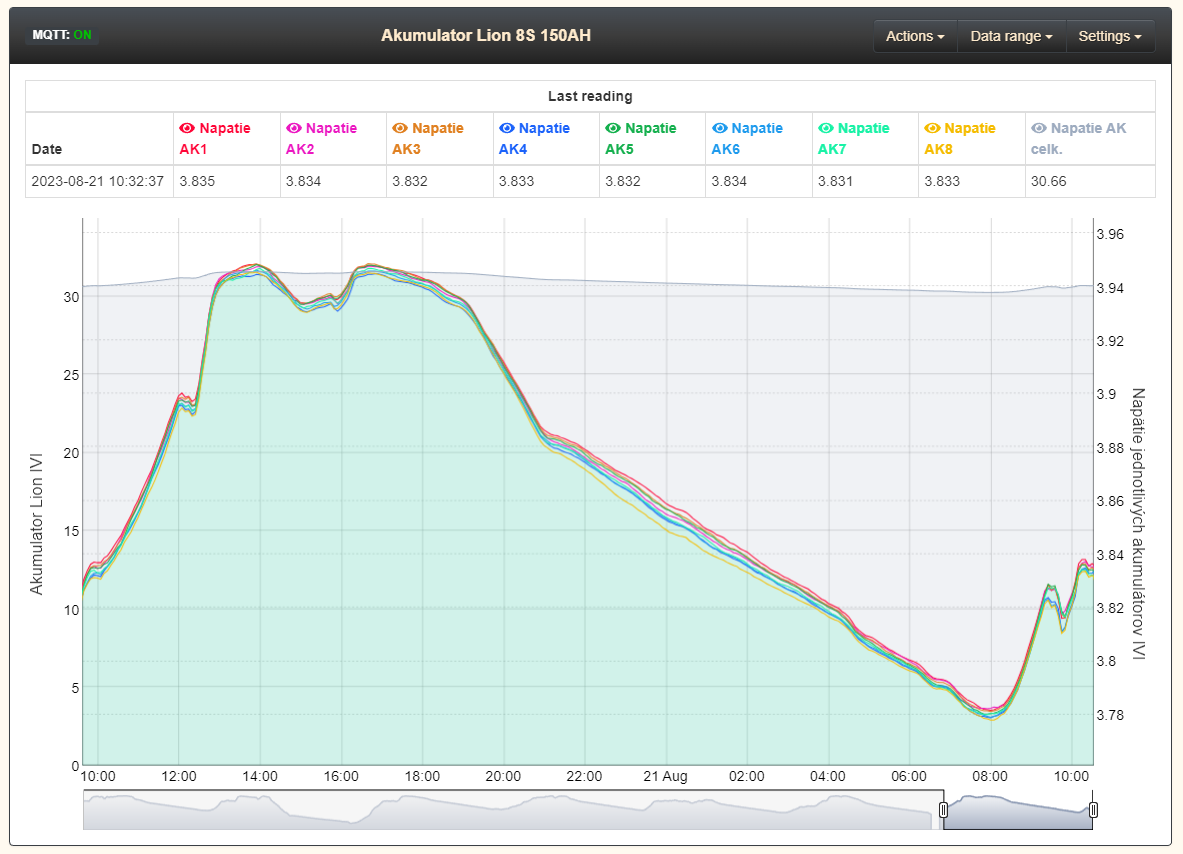Click the MQTT: ON status badge

click(62, 35)
